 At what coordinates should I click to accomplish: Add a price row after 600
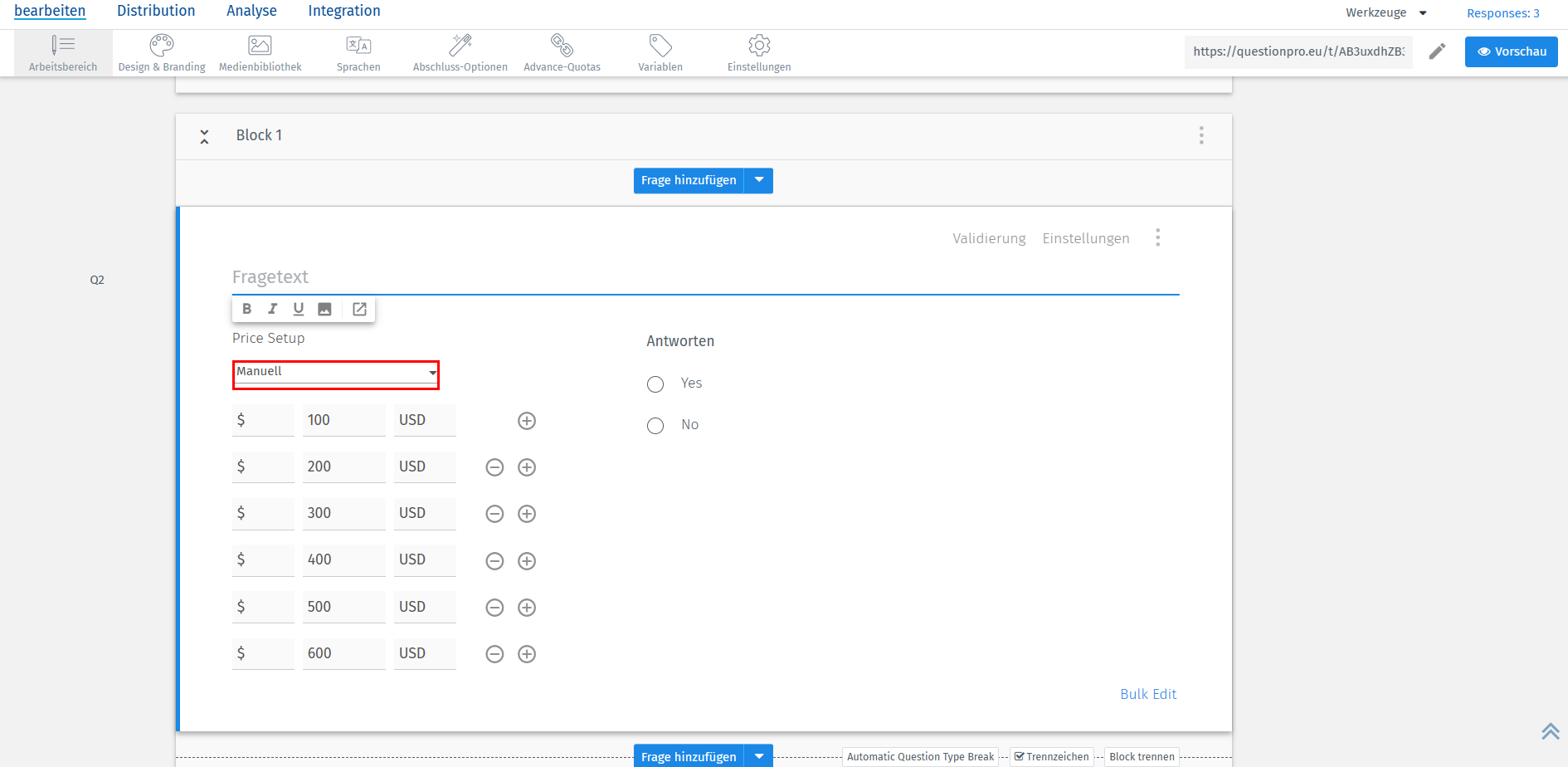[x=527, y=654]
